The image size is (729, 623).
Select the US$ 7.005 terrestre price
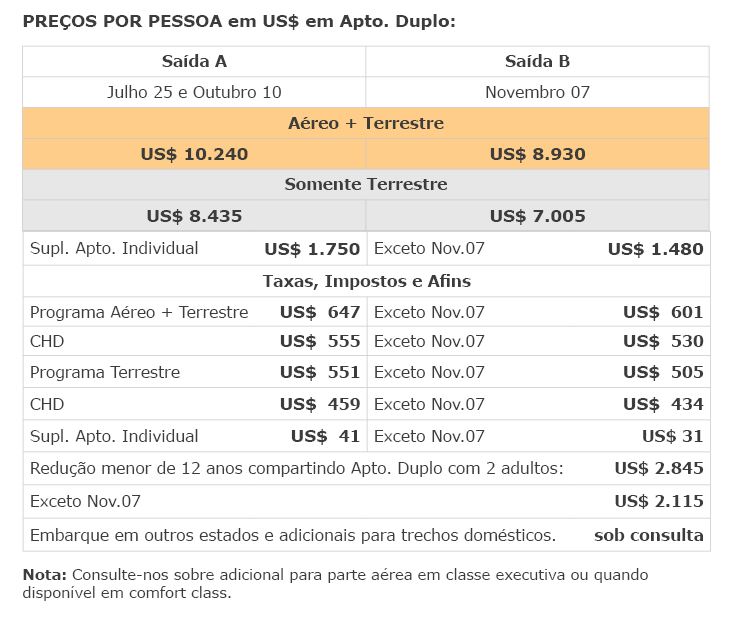point(537,216)
